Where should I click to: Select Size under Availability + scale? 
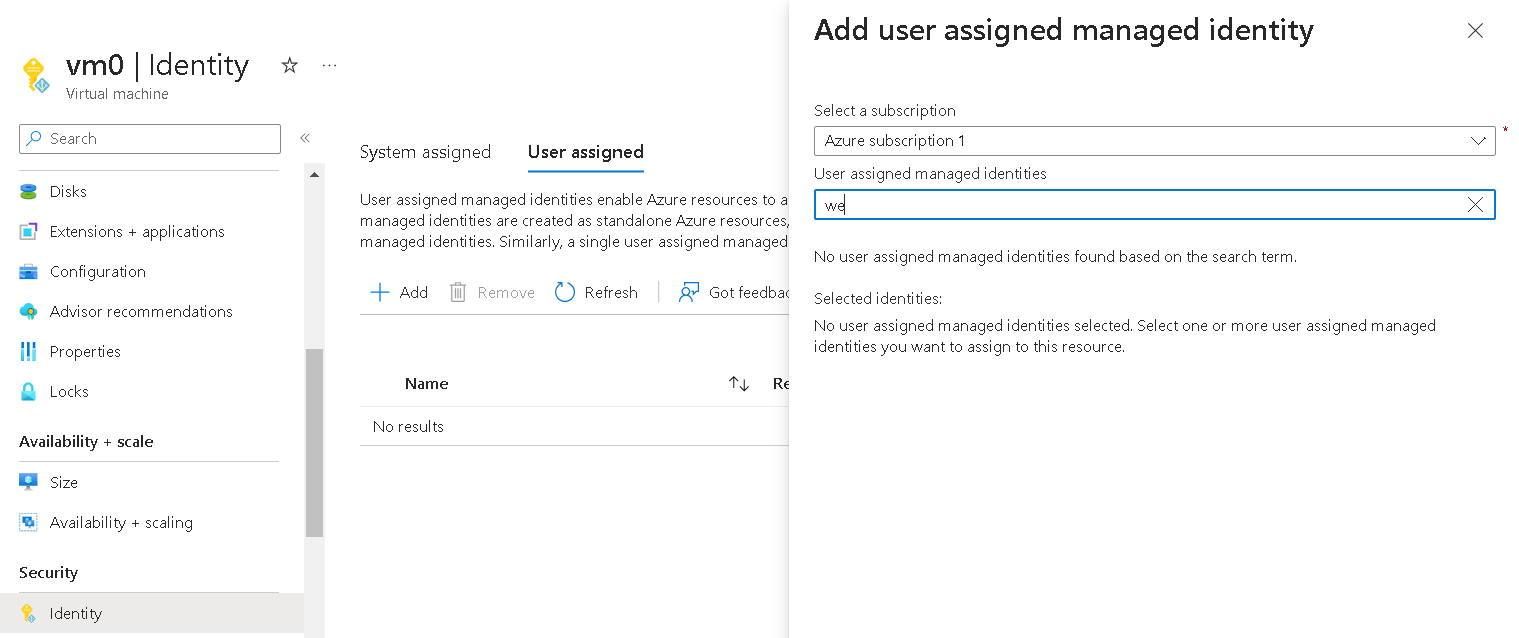point(61,482)
